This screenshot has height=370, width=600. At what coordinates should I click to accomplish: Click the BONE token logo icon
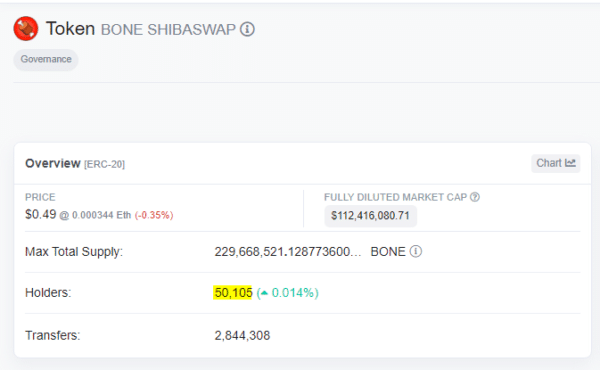26,29
